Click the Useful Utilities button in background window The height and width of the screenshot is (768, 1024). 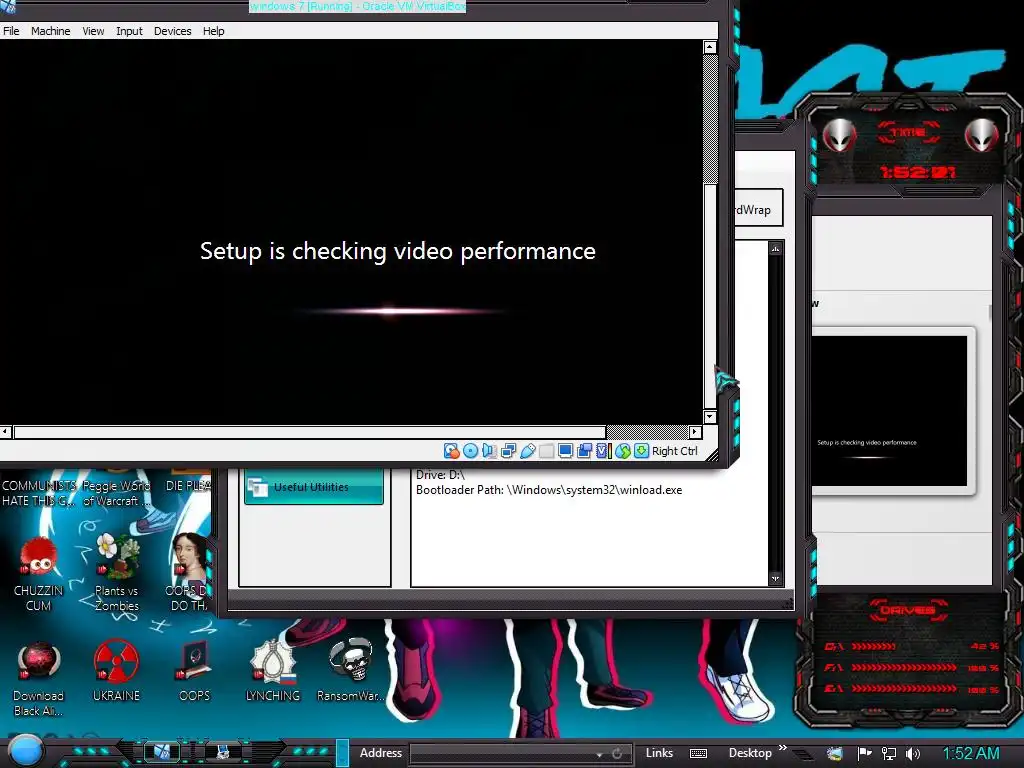pyautogui.click(x=314, y=487)
